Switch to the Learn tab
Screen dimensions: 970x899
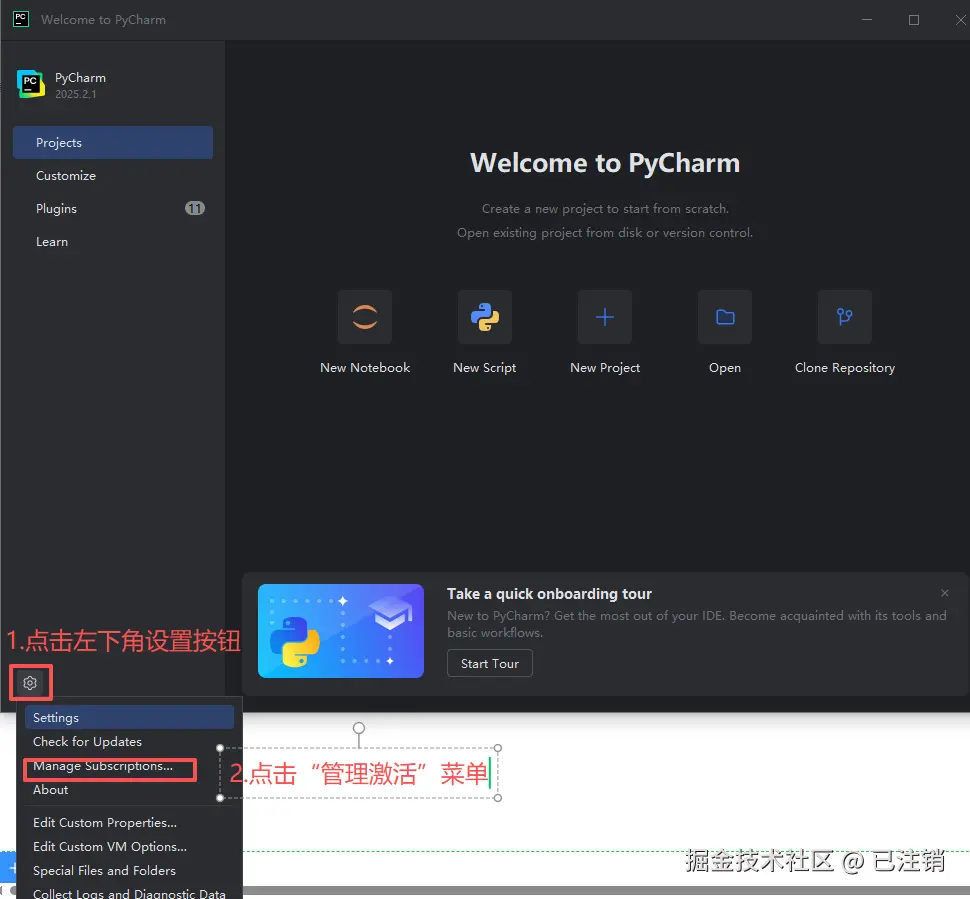[x=113, y=242]
